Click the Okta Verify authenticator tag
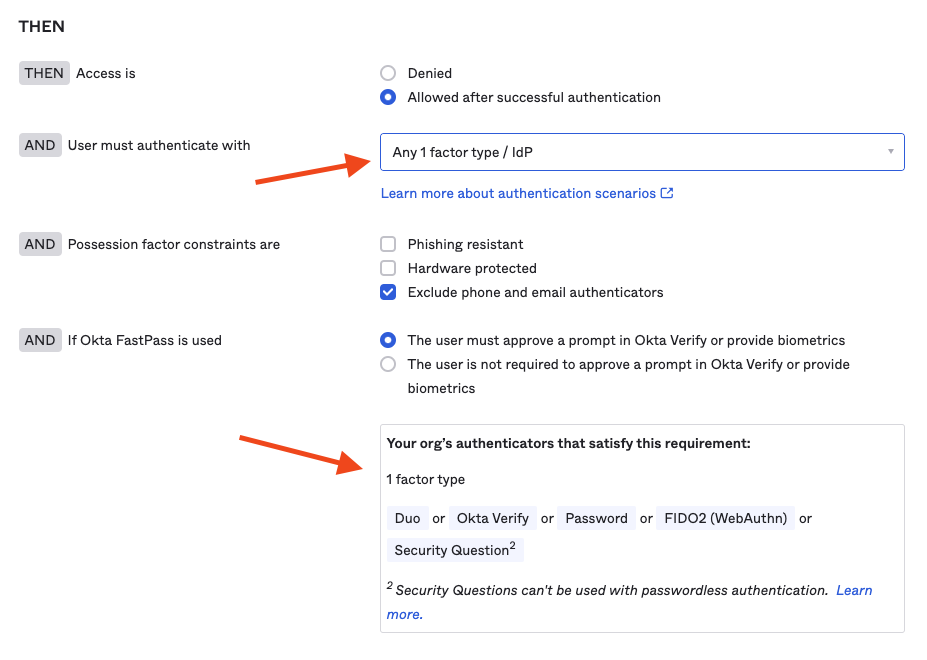The height and width of the screenshot is (660, 927). point(492,519)
